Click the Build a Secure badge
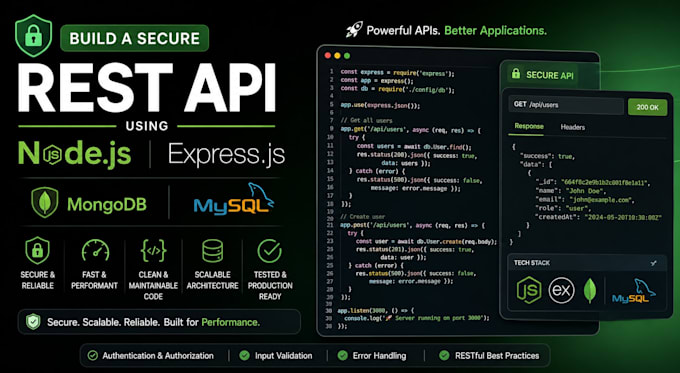680x373 pixels. click(x=134, y=38)
